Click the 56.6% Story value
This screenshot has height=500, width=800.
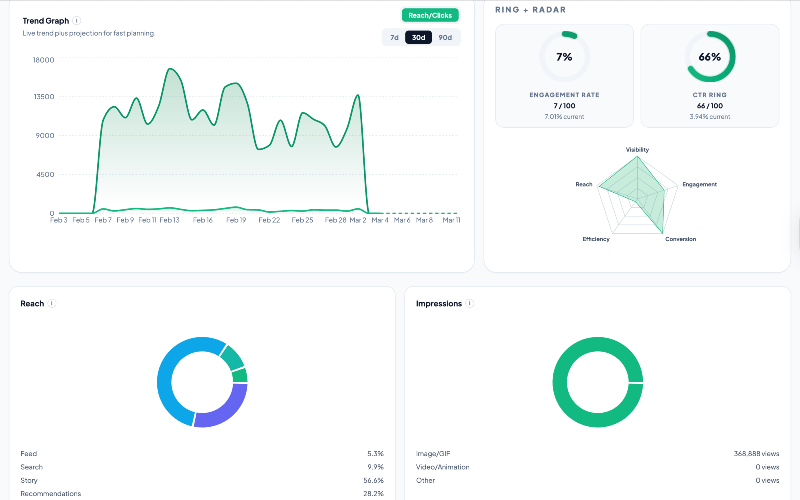(x=373, y=481)
